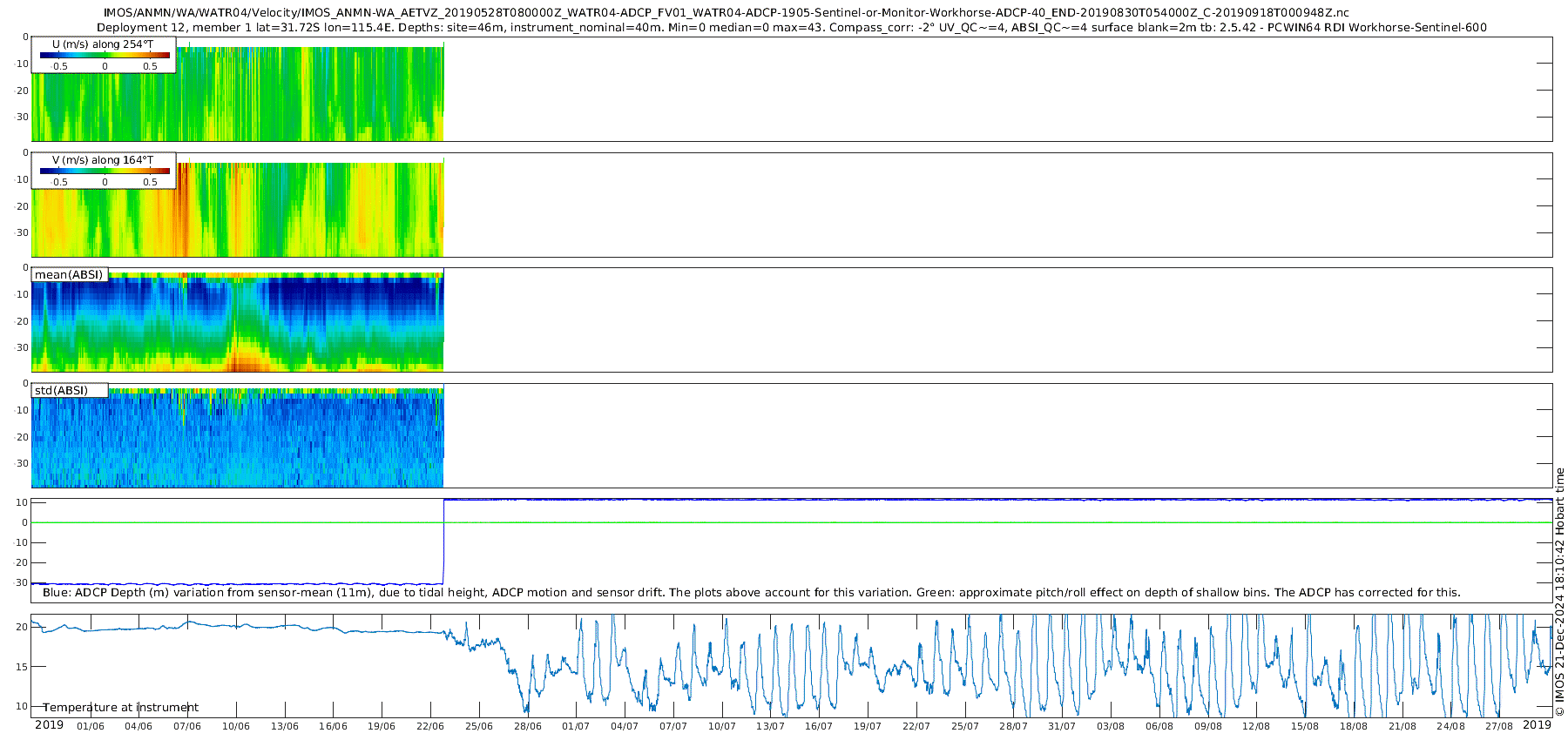This screenshot has width=1568, height=740.
Task: Click the V velocity colorbar legend
Action: click(104, 171)
